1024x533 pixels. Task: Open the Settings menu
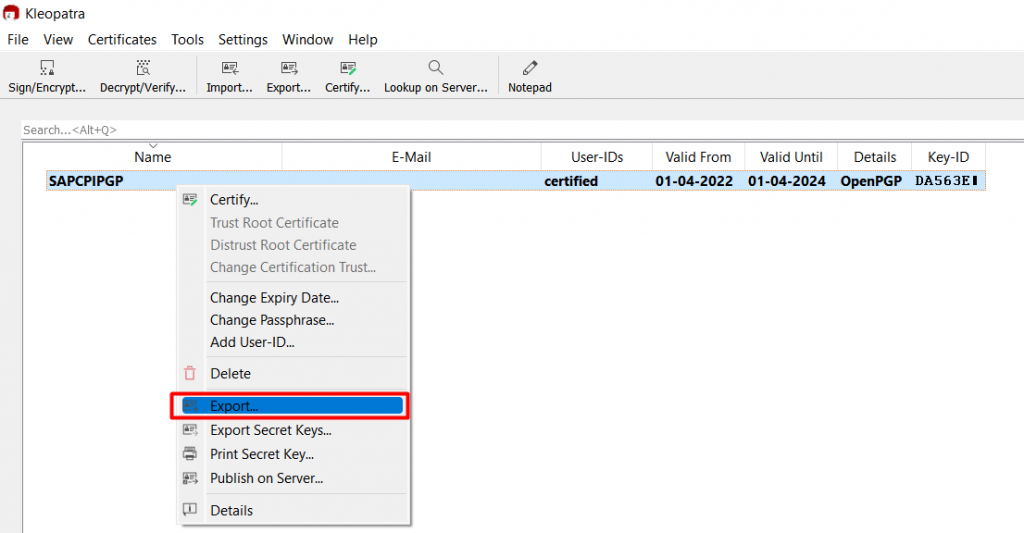click(243, 40)
